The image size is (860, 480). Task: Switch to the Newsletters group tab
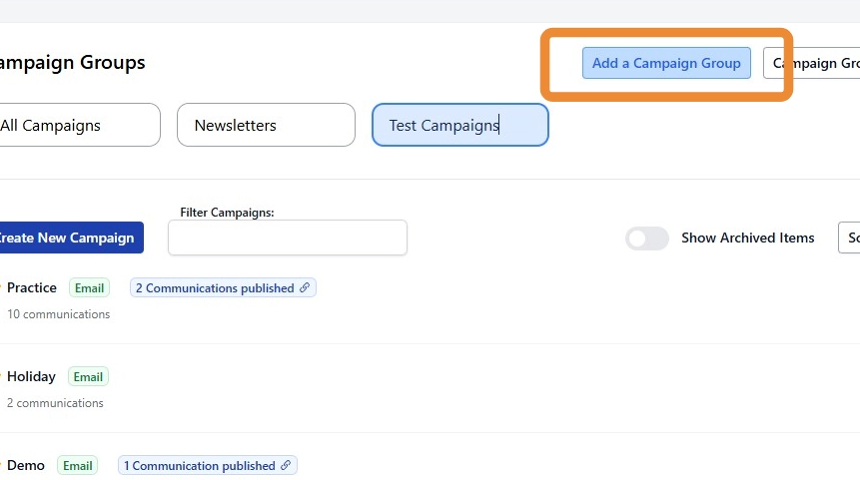[x=266, y=125]
